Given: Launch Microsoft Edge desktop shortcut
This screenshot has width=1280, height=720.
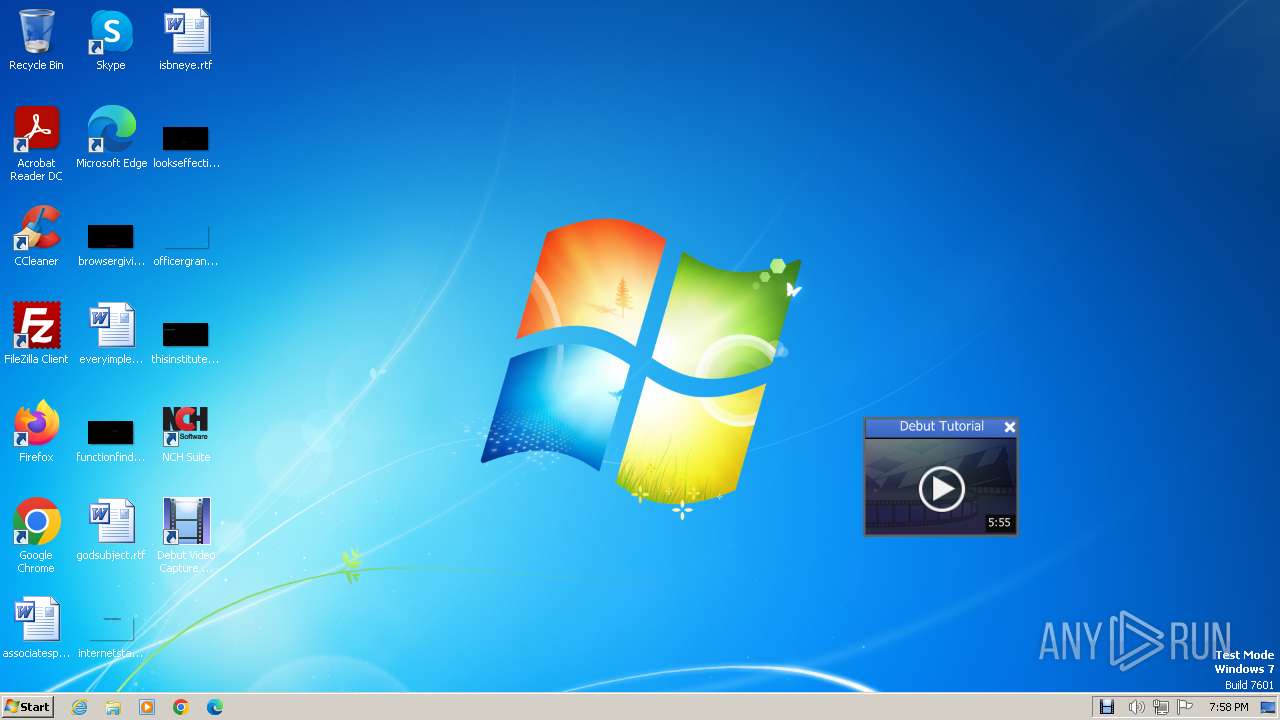Looking at the screenshot, I should click(x=111, y=138).
